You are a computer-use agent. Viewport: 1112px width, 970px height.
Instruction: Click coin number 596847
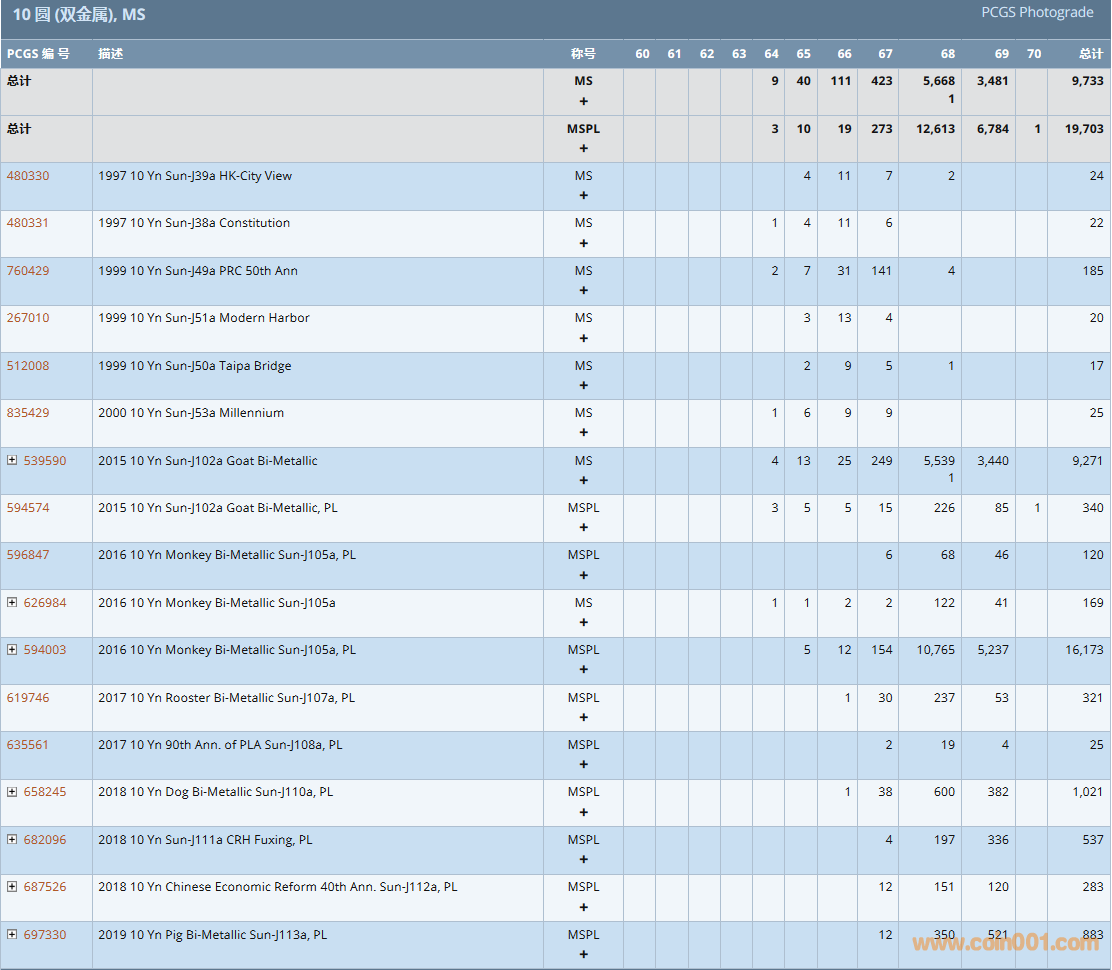pyautogui.click(x=28, y=555)
